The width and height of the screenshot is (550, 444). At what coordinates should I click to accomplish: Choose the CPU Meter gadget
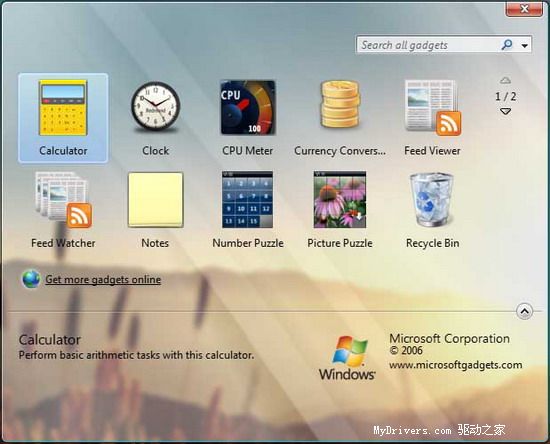pyautogui.click(x=248, y=108)
